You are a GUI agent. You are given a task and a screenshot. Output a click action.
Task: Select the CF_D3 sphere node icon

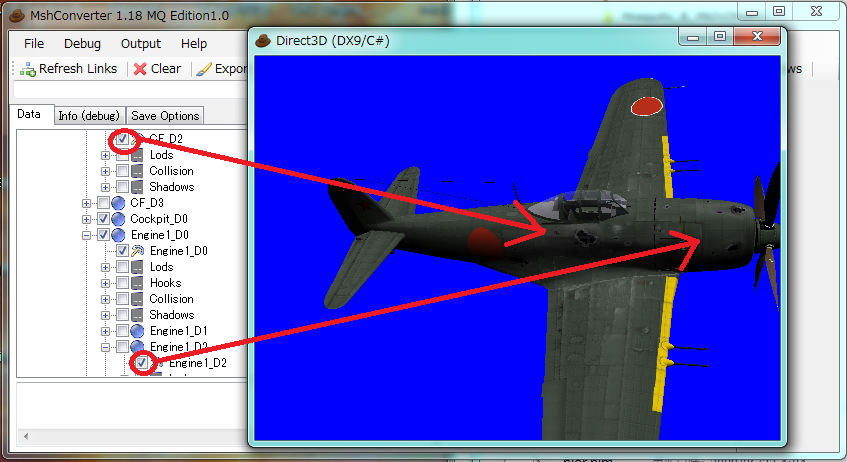point(118,203)
